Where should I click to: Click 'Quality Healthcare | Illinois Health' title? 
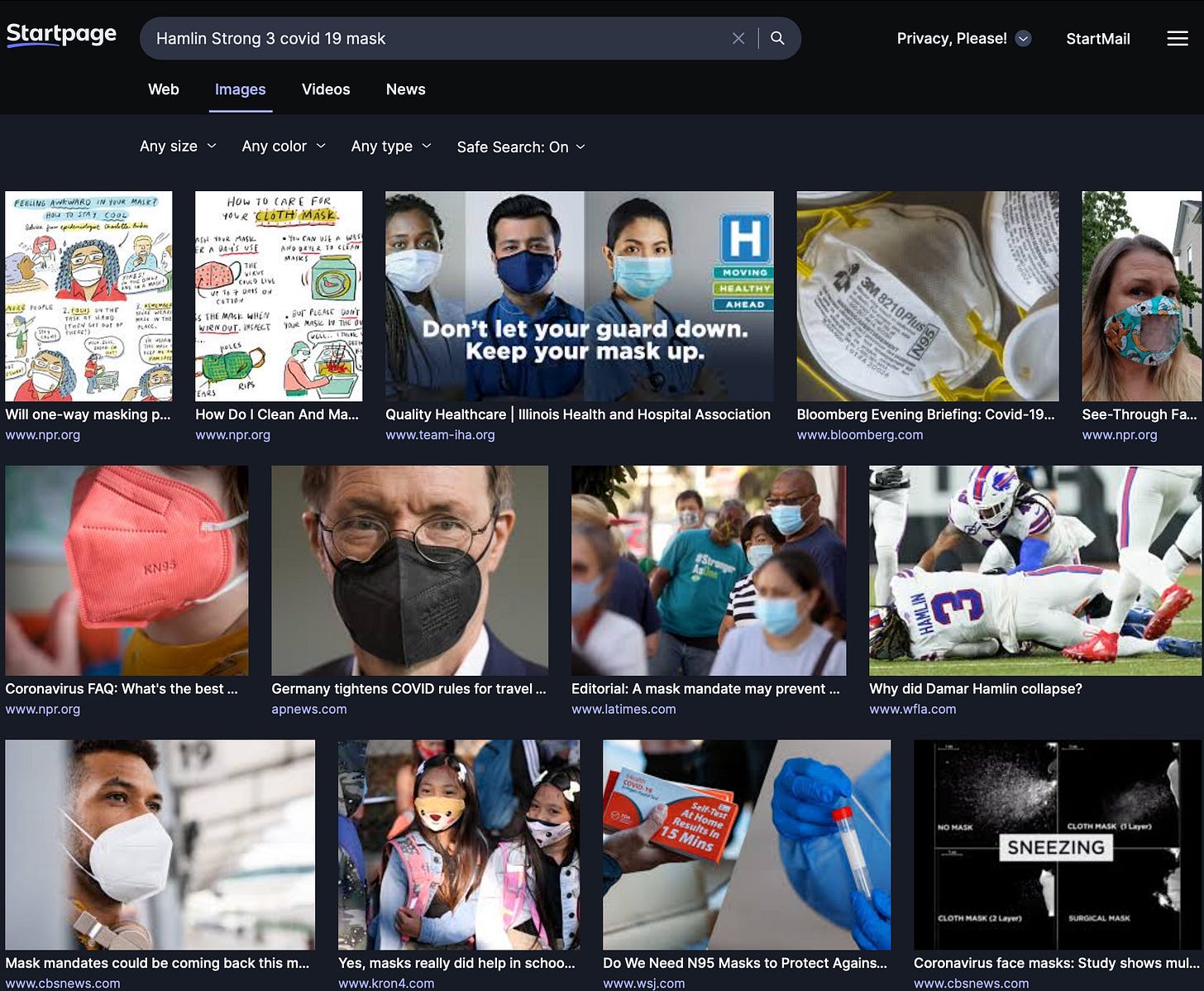(578, 414)
